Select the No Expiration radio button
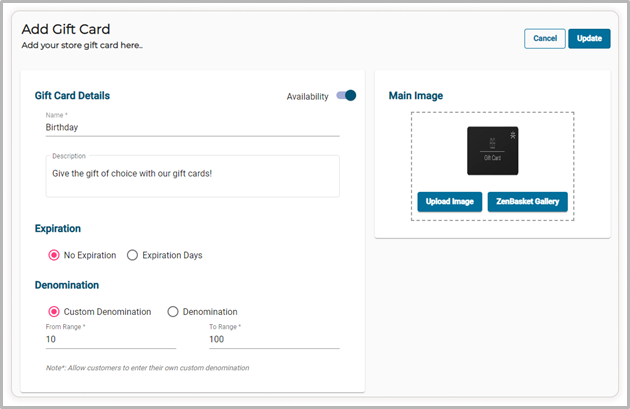The width and height of the screenshot is (630, 409). coord(54,255)
